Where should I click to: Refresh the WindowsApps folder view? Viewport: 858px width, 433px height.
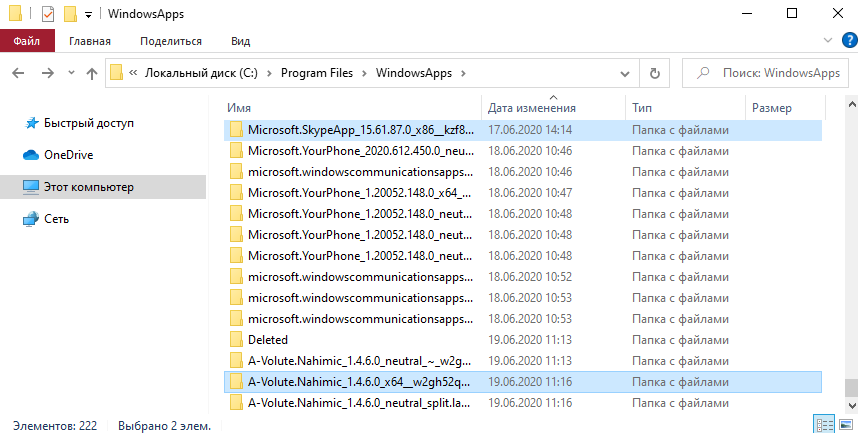654,73
